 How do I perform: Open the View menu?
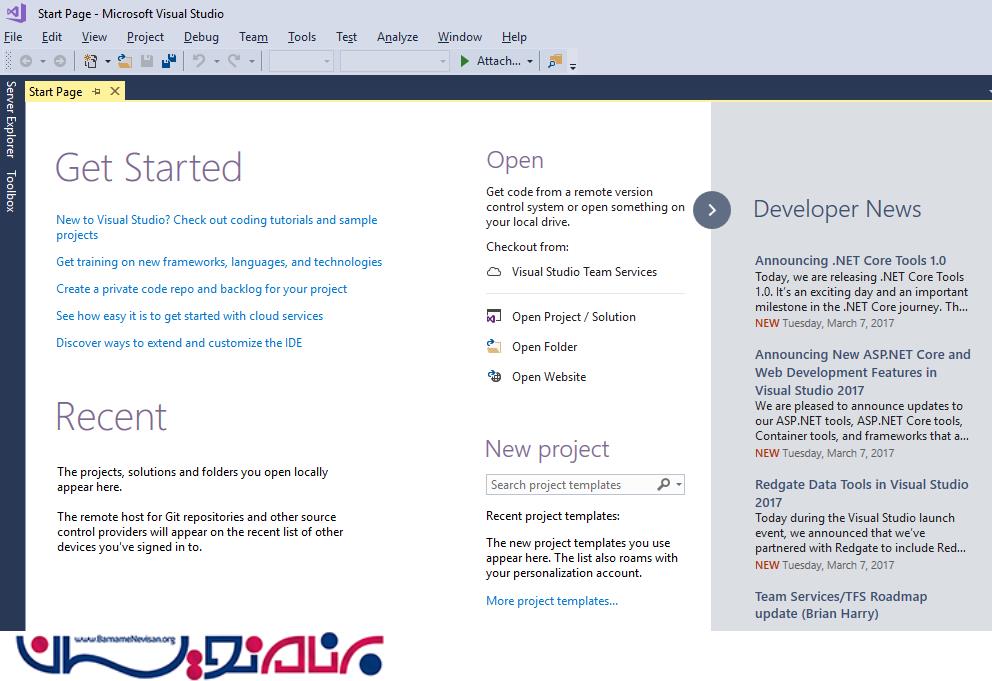pos(94,37)
